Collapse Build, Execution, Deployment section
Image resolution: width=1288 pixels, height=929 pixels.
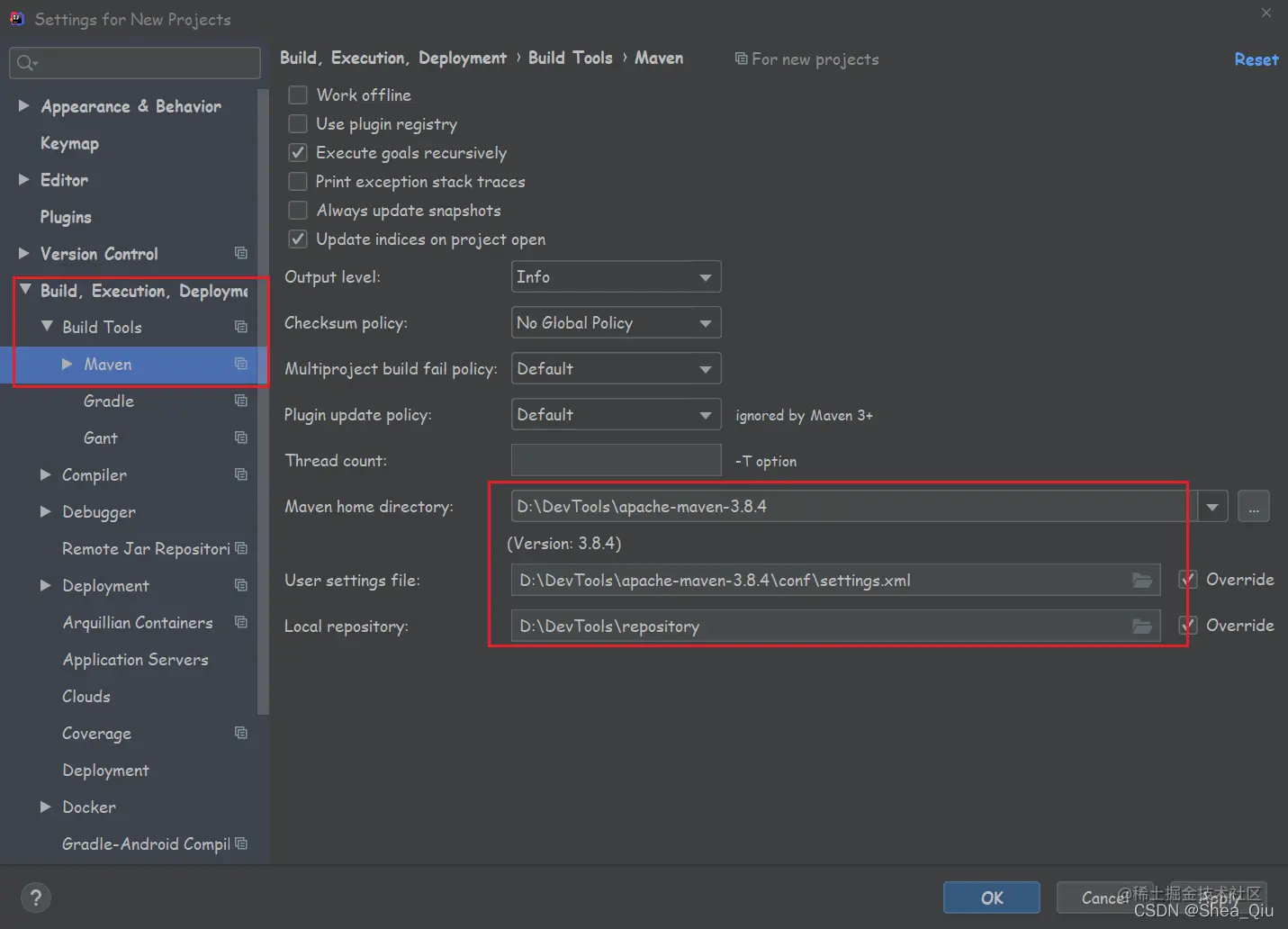click(x=25, y=290)
